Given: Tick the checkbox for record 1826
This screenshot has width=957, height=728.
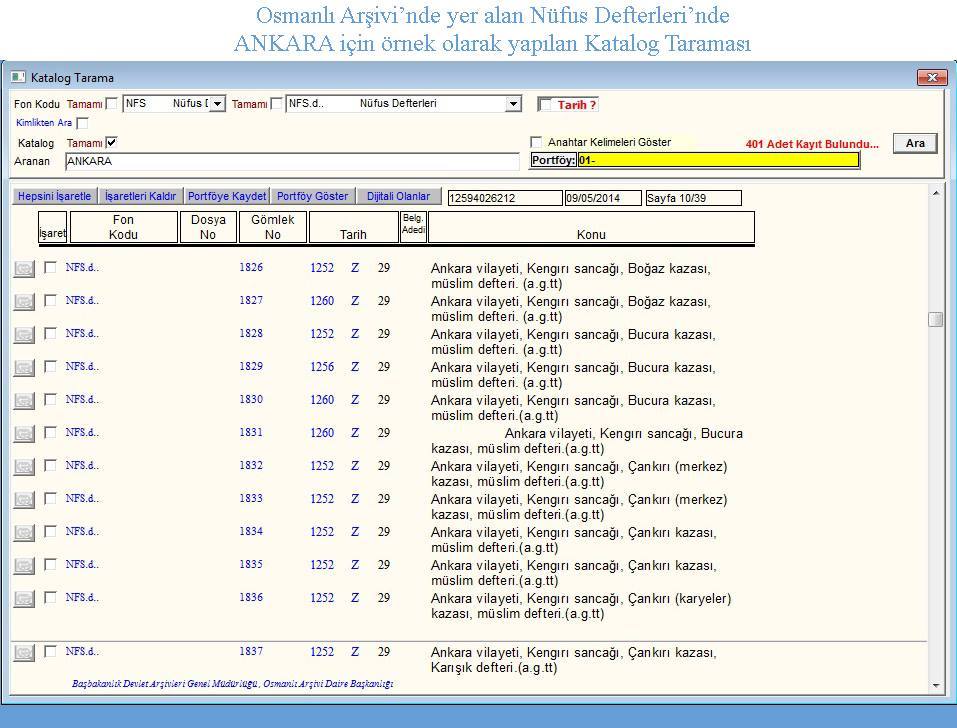Looking at the screenshot, I should point(50,267).
